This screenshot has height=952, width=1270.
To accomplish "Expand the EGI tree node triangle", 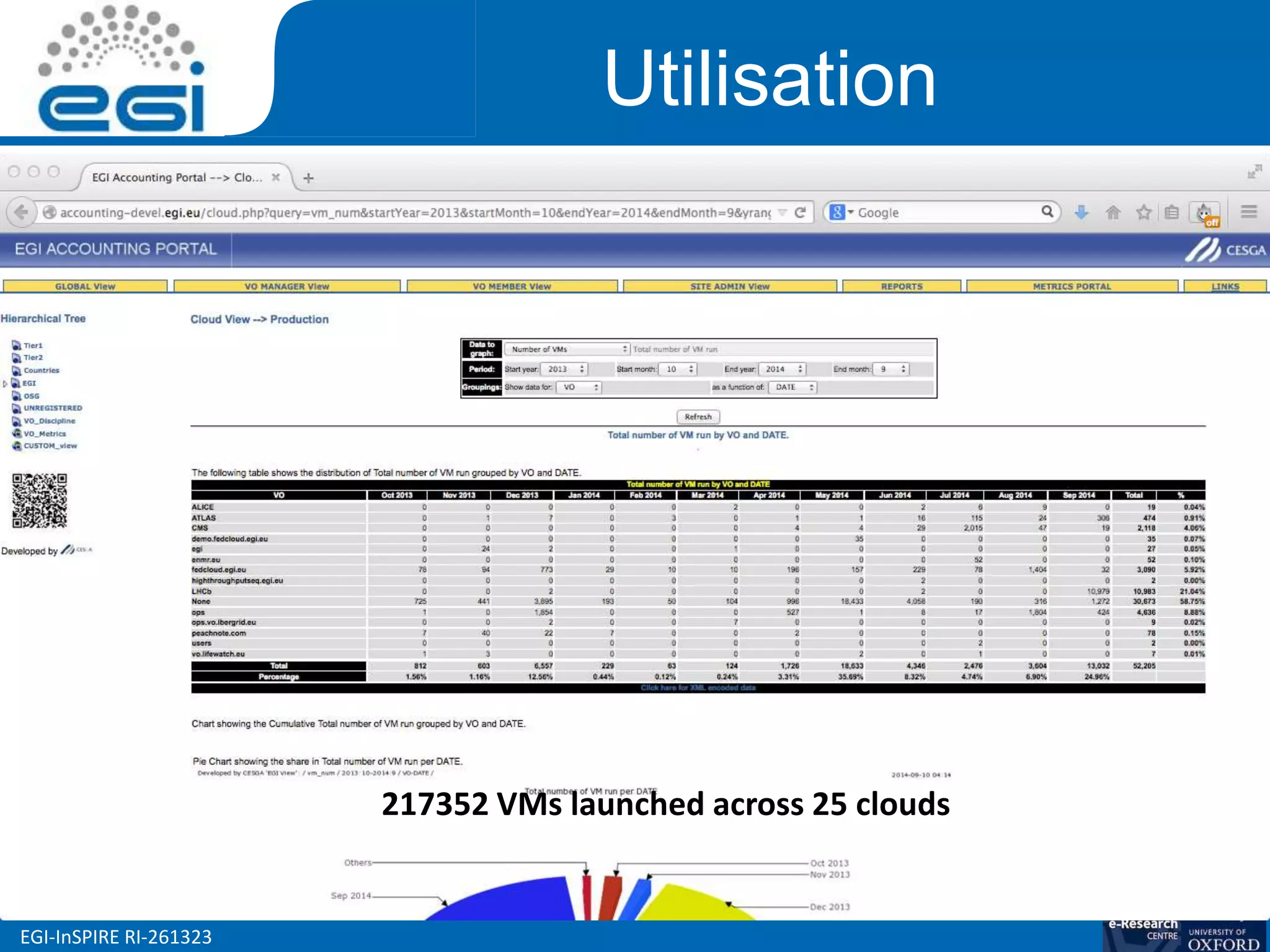I will tap(6, 384).
